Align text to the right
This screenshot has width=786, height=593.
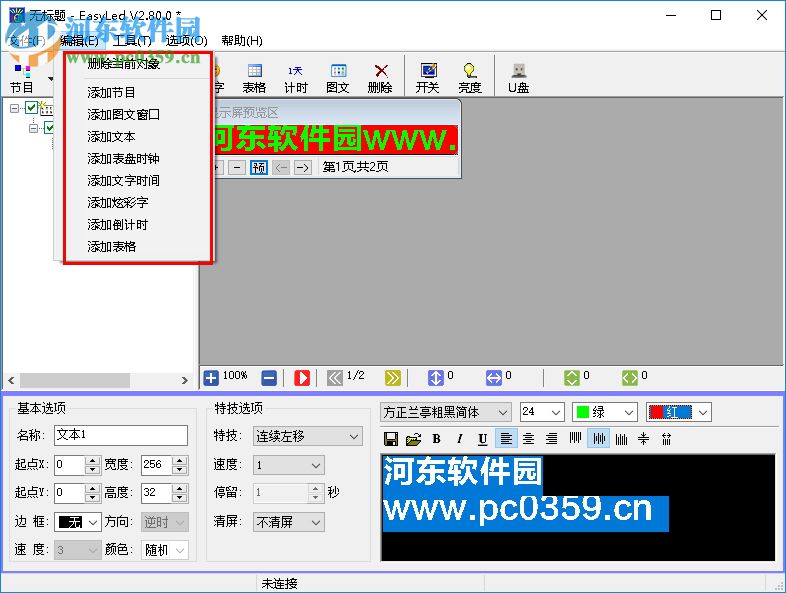click(551, 439)
